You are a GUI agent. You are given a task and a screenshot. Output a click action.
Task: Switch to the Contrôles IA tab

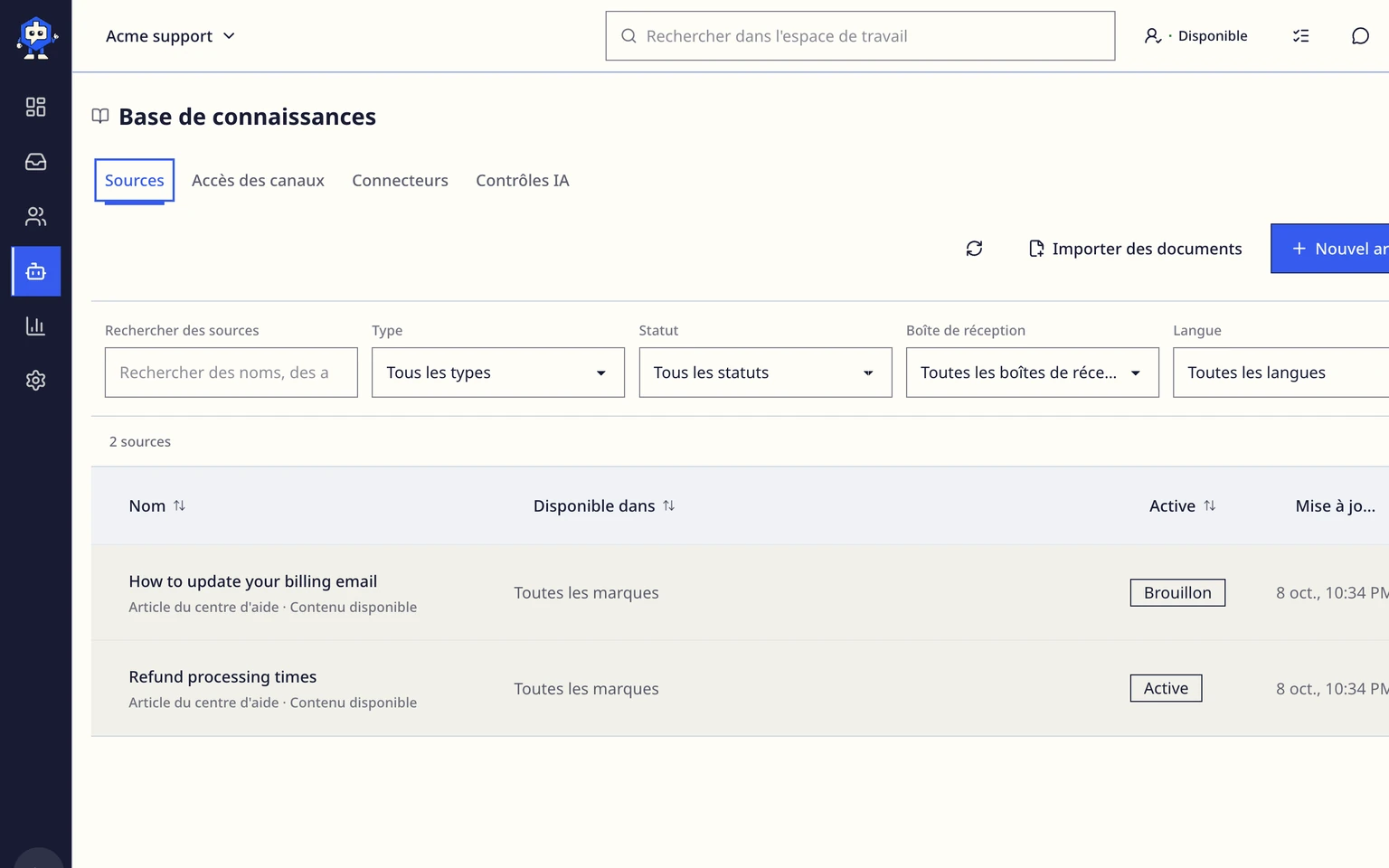[523, 181]
